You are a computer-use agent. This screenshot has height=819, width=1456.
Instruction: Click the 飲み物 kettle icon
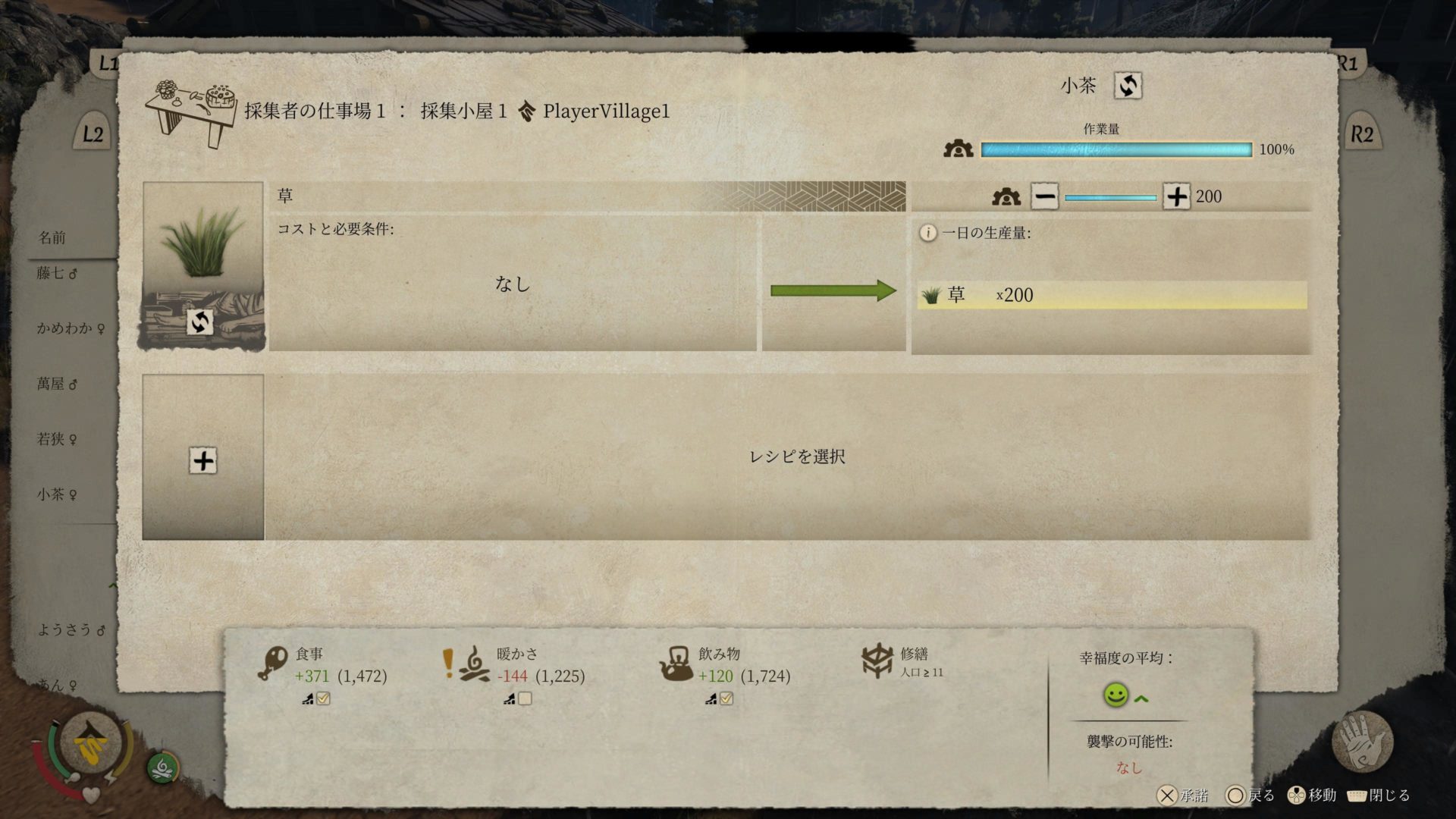click(x=675, y=664)
